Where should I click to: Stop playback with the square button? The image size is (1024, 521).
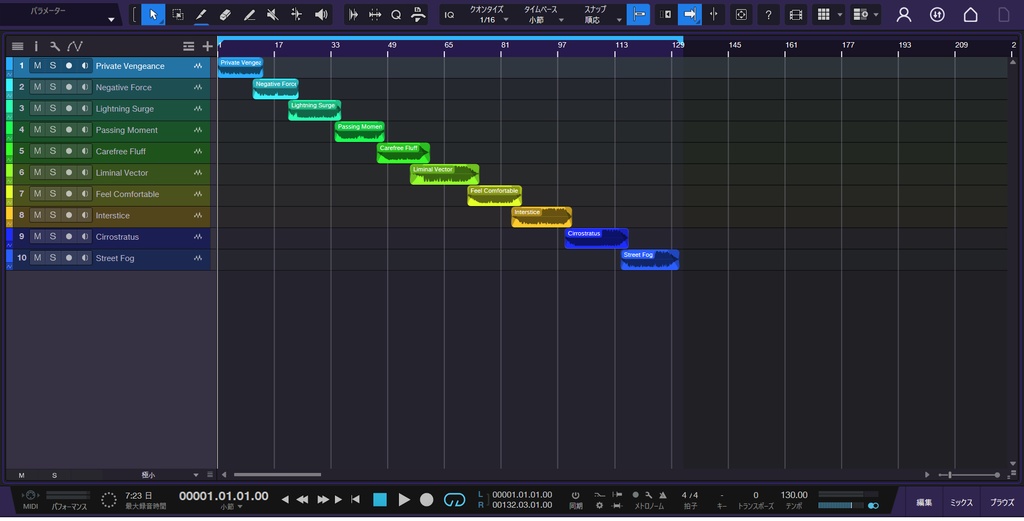point(380,499)
